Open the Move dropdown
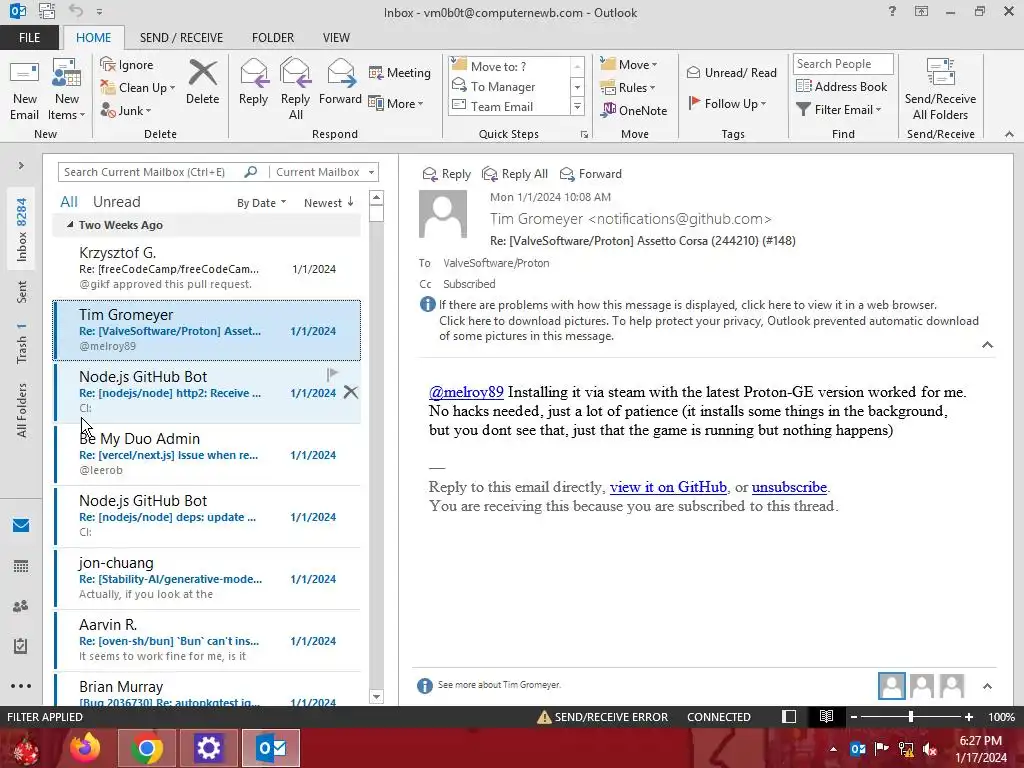 pyautogui.click(x=629, y=65)
